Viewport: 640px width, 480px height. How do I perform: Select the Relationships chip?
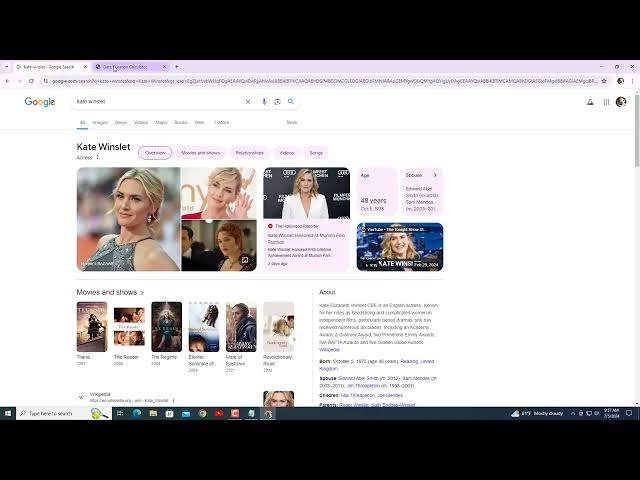249,153
